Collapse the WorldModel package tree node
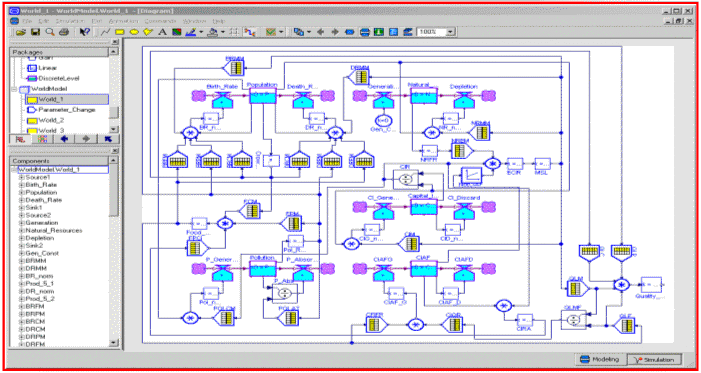Viewport: 701px width, 373px height. [x=14, y=89]
